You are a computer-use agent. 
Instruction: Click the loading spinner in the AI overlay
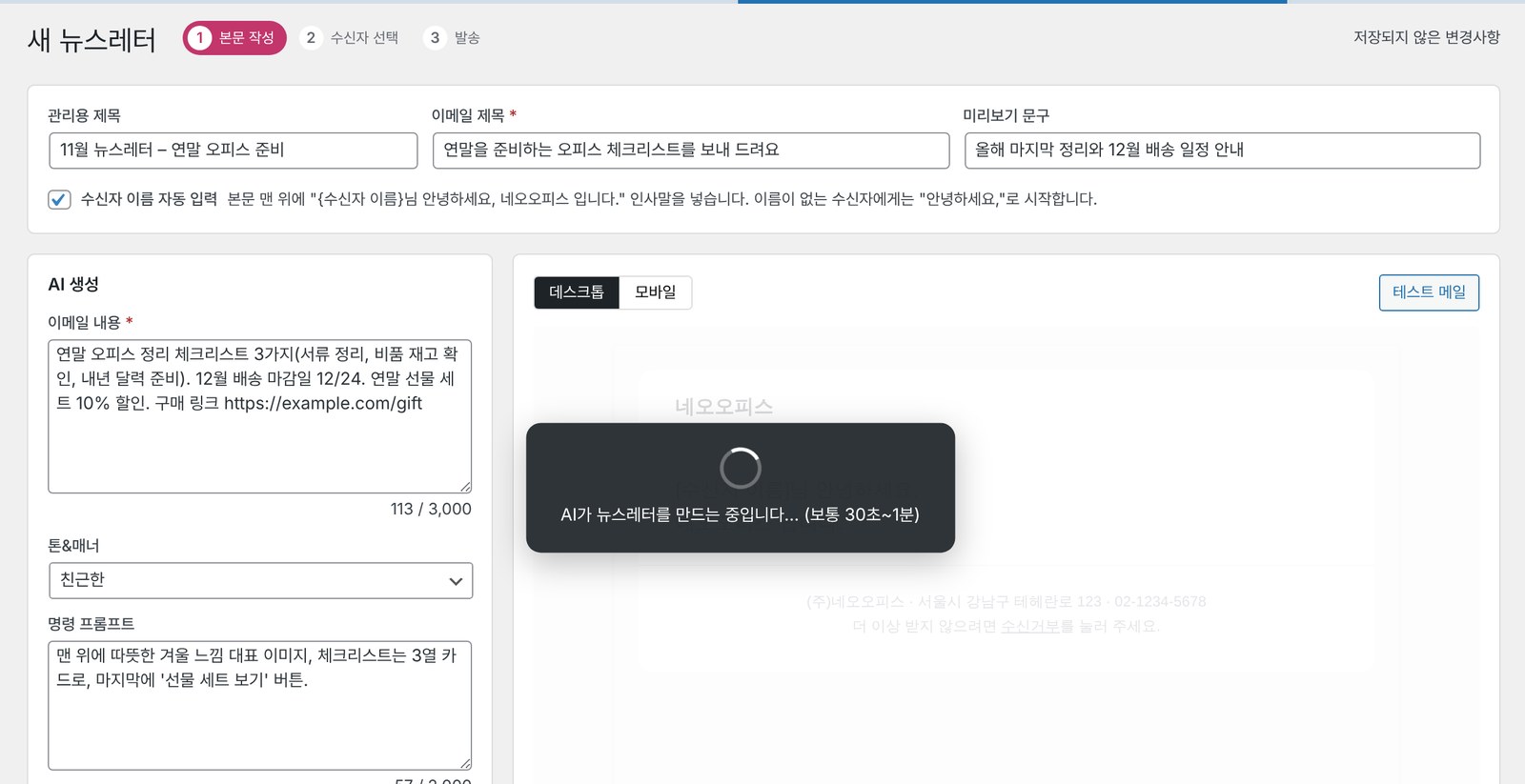pos(741,468)
